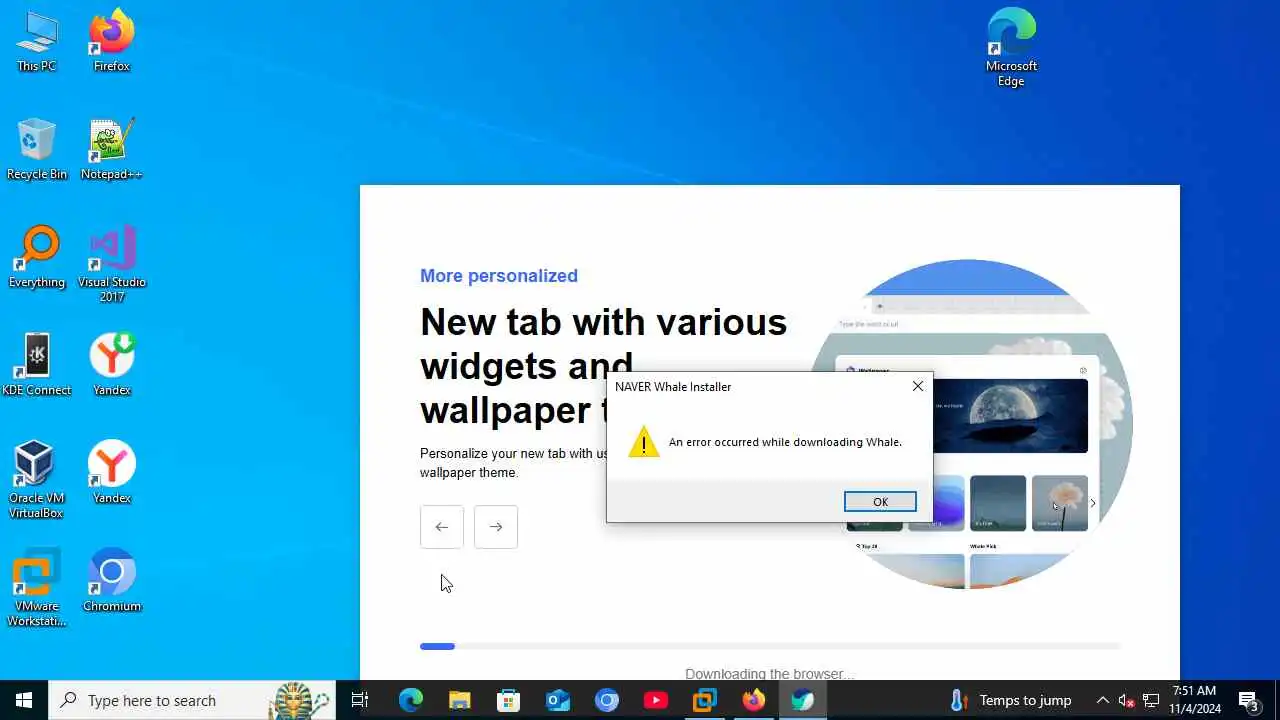Image resolution: width=1280 pixels, height=720 pixels.
Task: Open the Yandex browser shortcut beside VirtualBox
Action: point(112,473)
